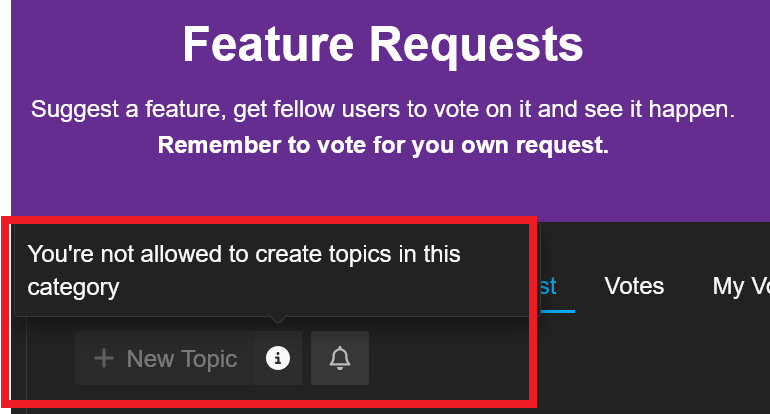Click the New Topic button
This screenshot has width=770, height=414.
click(165, 358)
